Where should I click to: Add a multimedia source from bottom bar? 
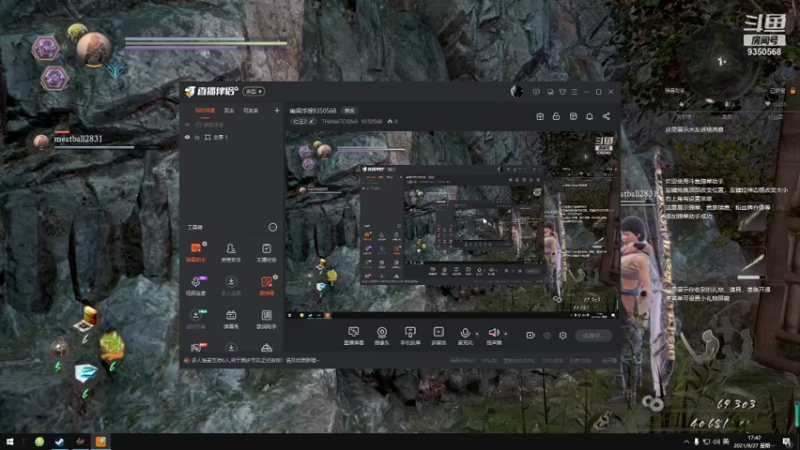point(438,336)
